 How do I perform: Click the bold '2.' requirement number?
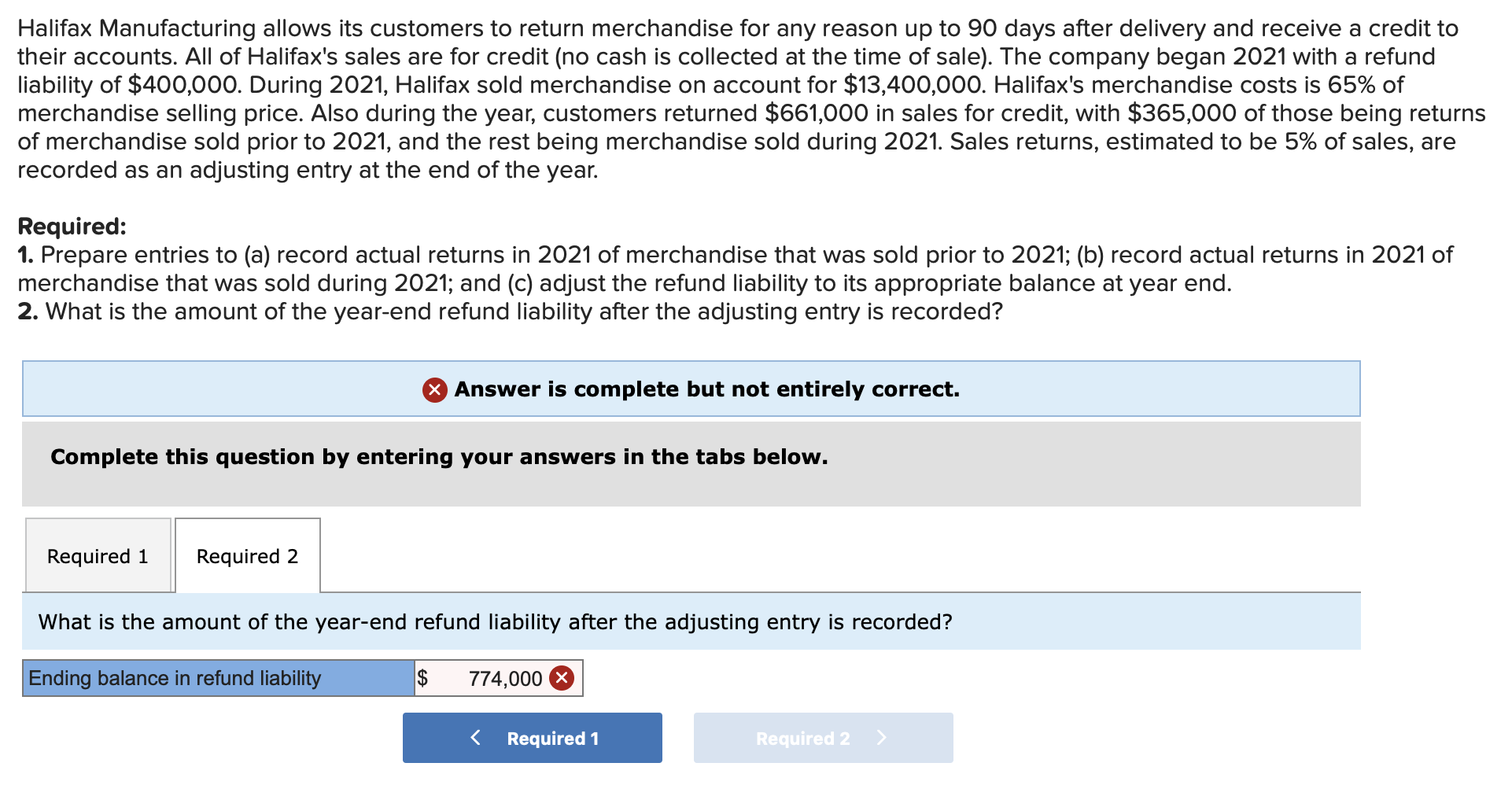[27, 311]
